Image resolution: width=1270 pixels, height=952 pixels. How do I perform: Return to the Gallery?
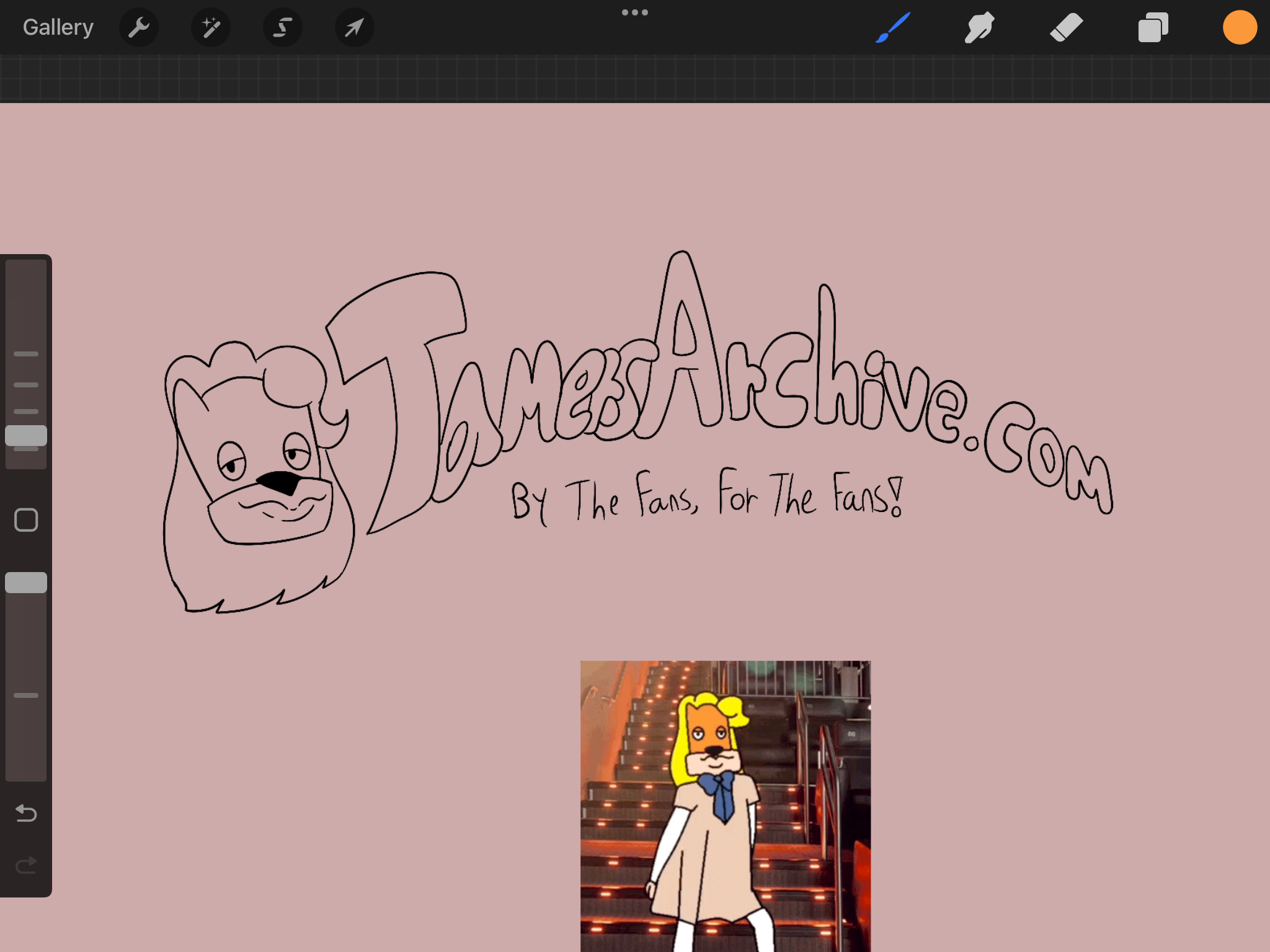click(58, 27)
